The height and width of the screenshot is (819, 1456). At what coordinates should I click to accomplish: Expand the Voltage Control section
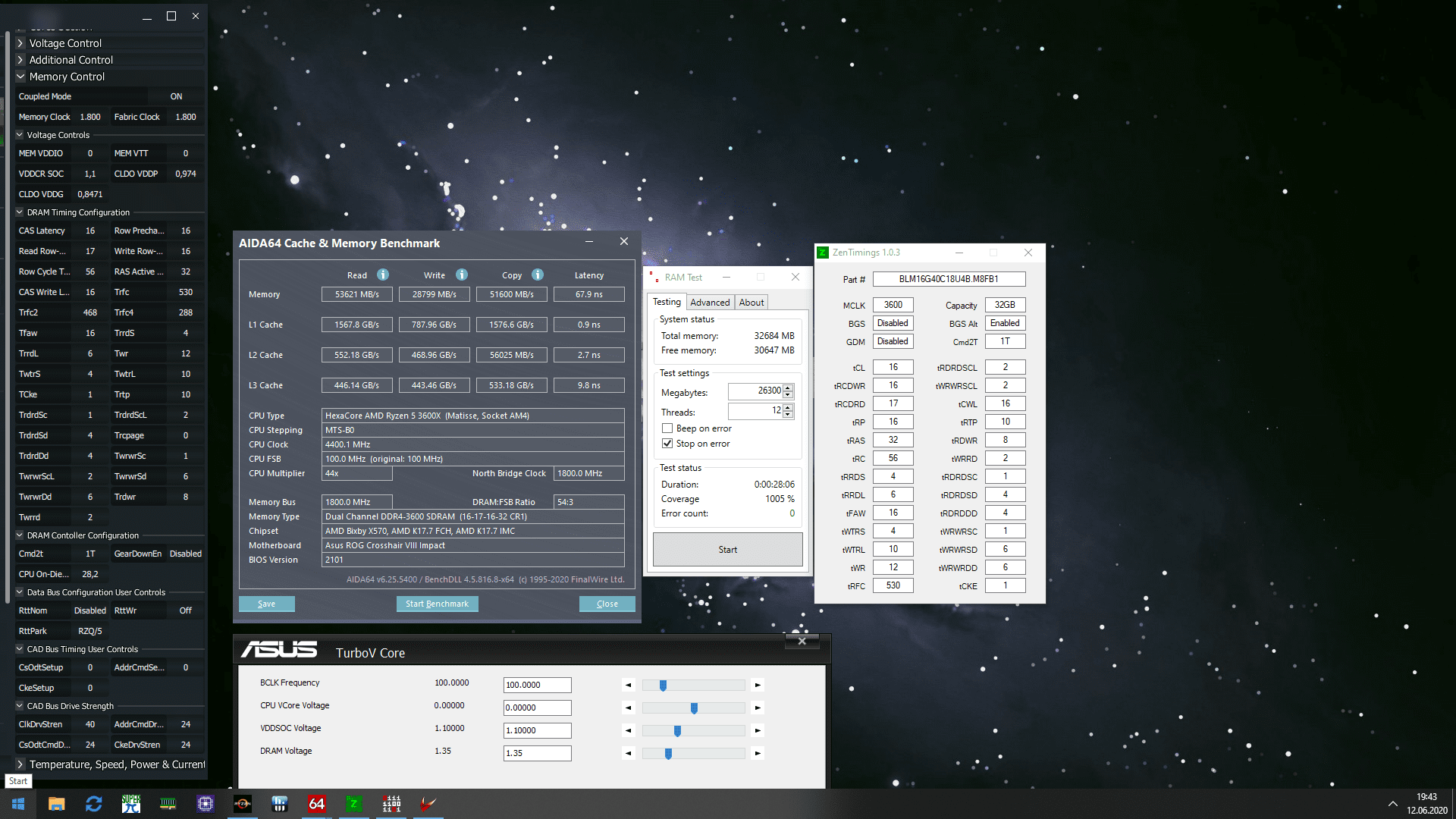[x=20, y=43]
